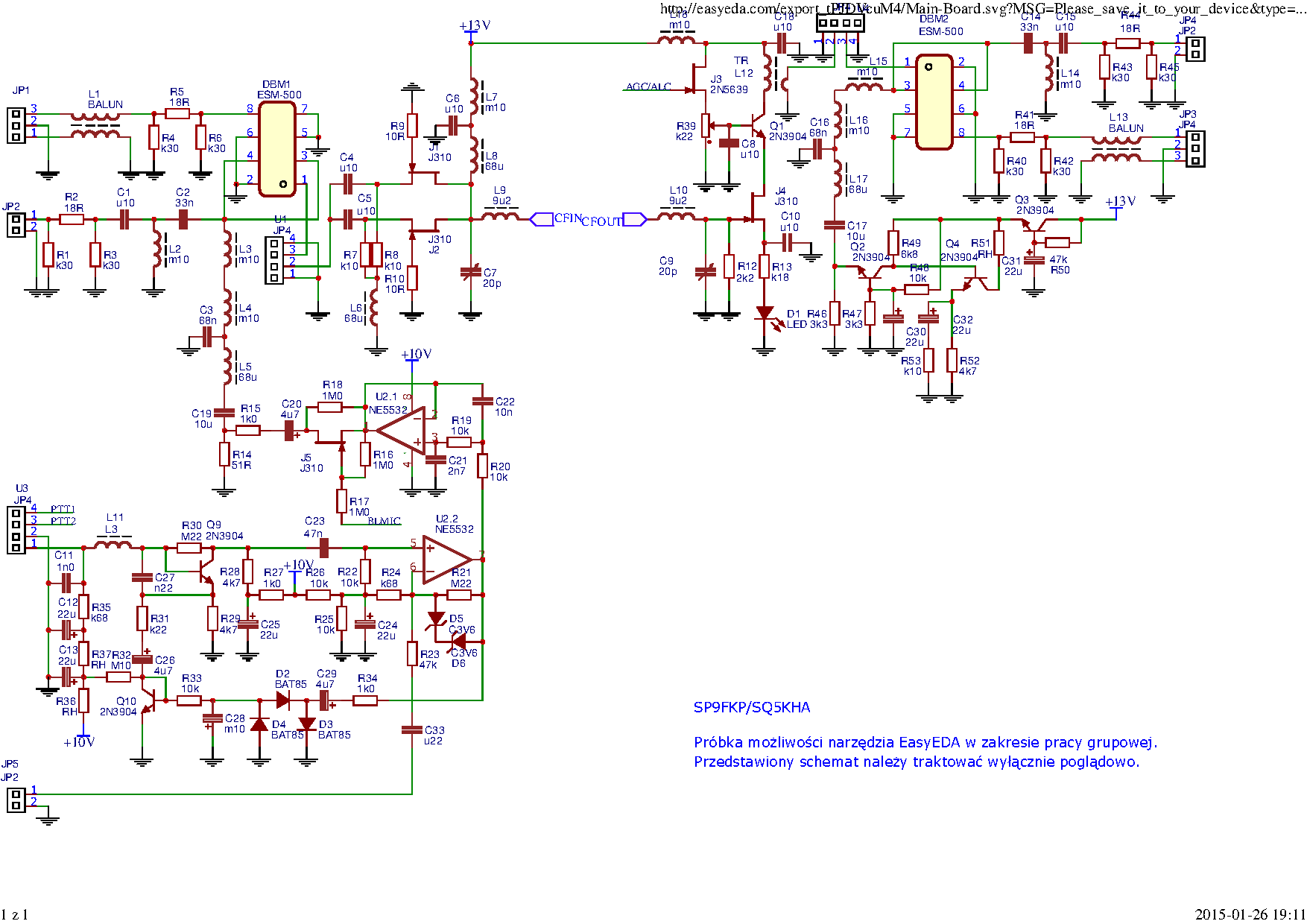This screenshot has height=924, width=1307.
Task: Click the "1 z 1" page number
Action: pos(14,914)
